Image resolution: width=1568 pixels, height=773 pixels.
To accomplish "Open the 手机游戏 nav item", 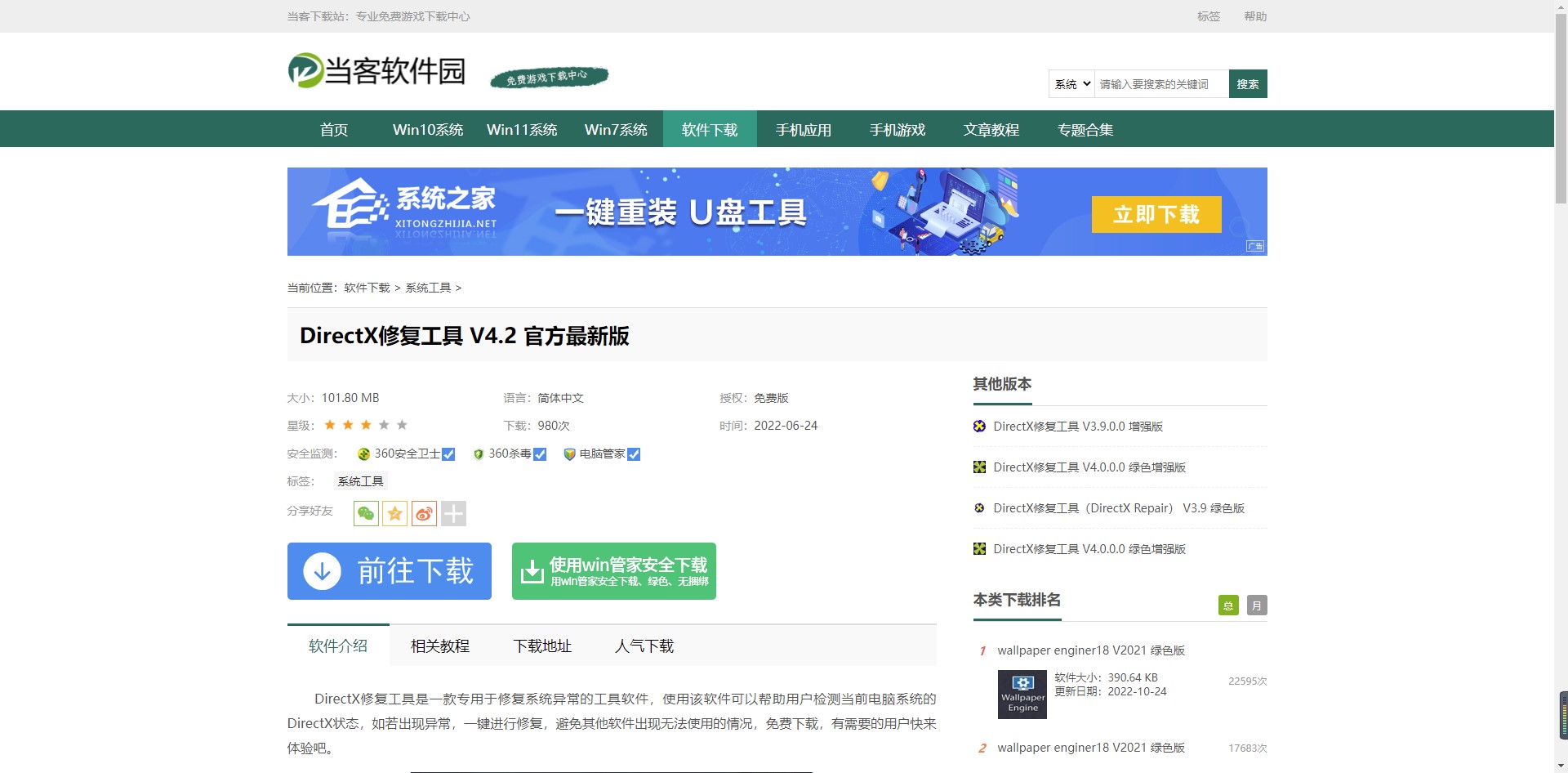I will pyautogui.click(x=898, y=129).
